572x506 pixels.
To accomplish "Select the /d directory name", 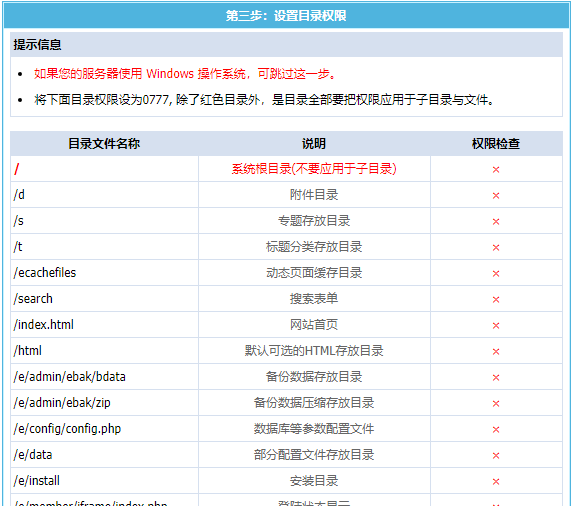I will coord(19,195).
